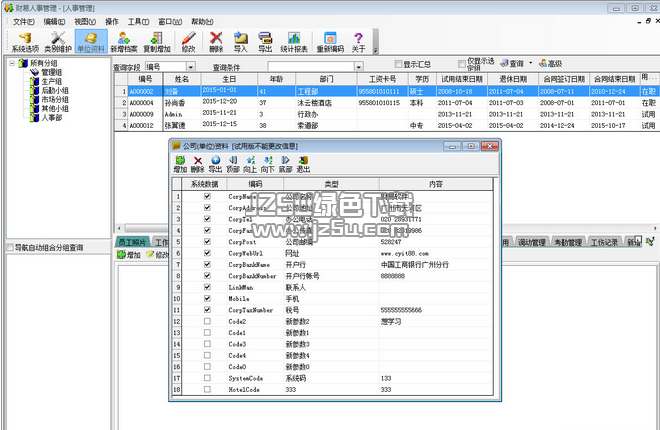
Task: Check the 系统数据 box for Code2 row
Action: pyautogui.click(x=207, y=321)
